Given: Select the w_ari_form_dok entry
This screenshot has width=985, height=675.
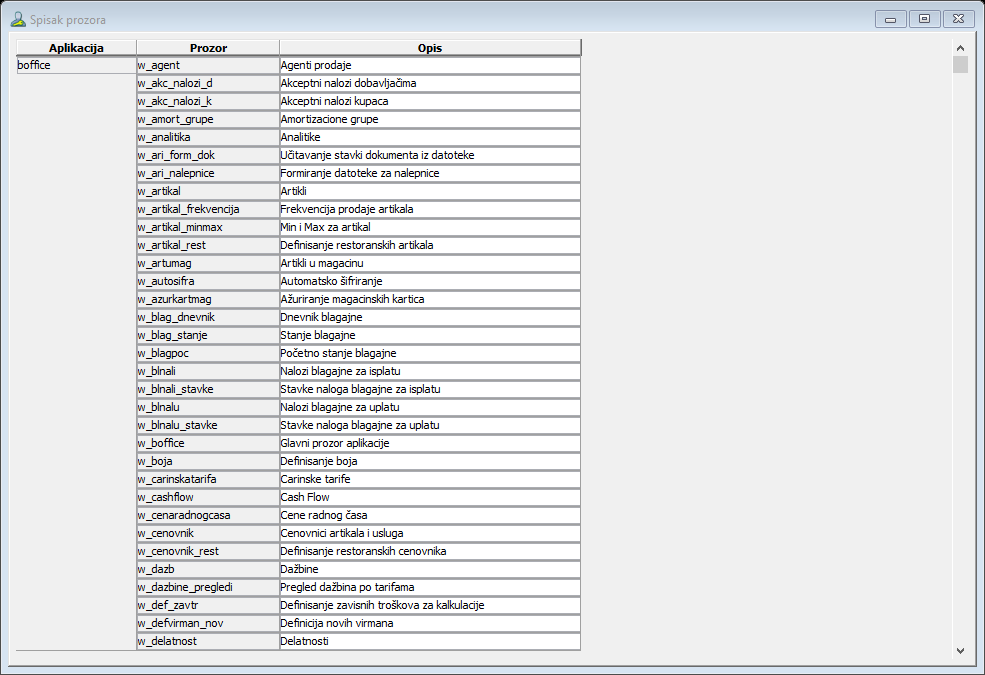Looking at the screenshot, I should pyautogui.click(x=208, y=155).
